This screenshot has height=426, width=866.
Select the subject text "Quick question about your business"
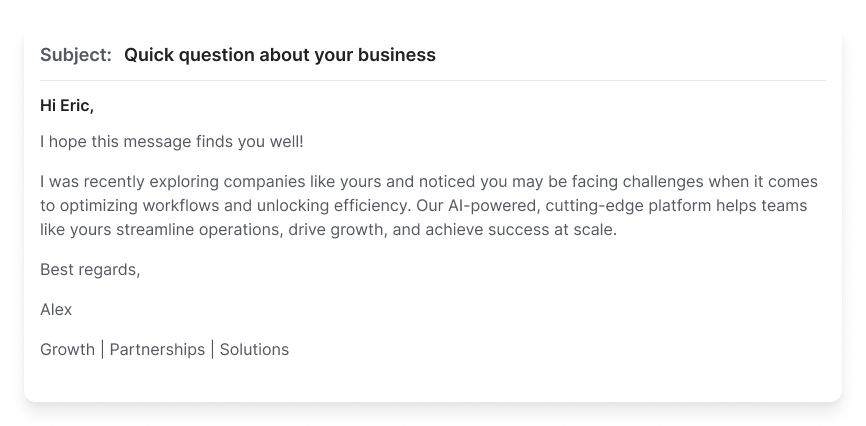coord(279,55)
